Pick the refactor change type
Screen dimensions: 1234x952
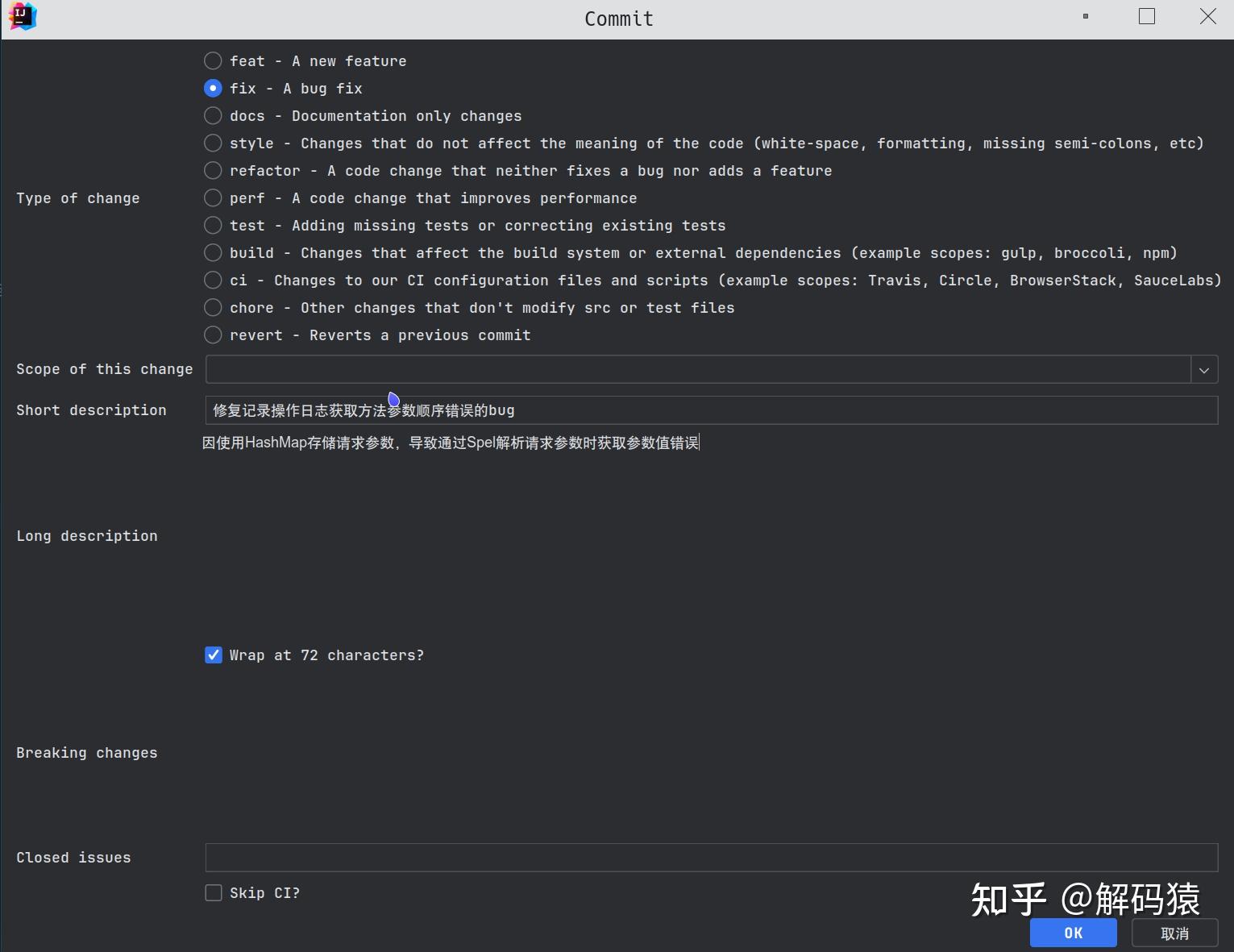coord(213,171)
